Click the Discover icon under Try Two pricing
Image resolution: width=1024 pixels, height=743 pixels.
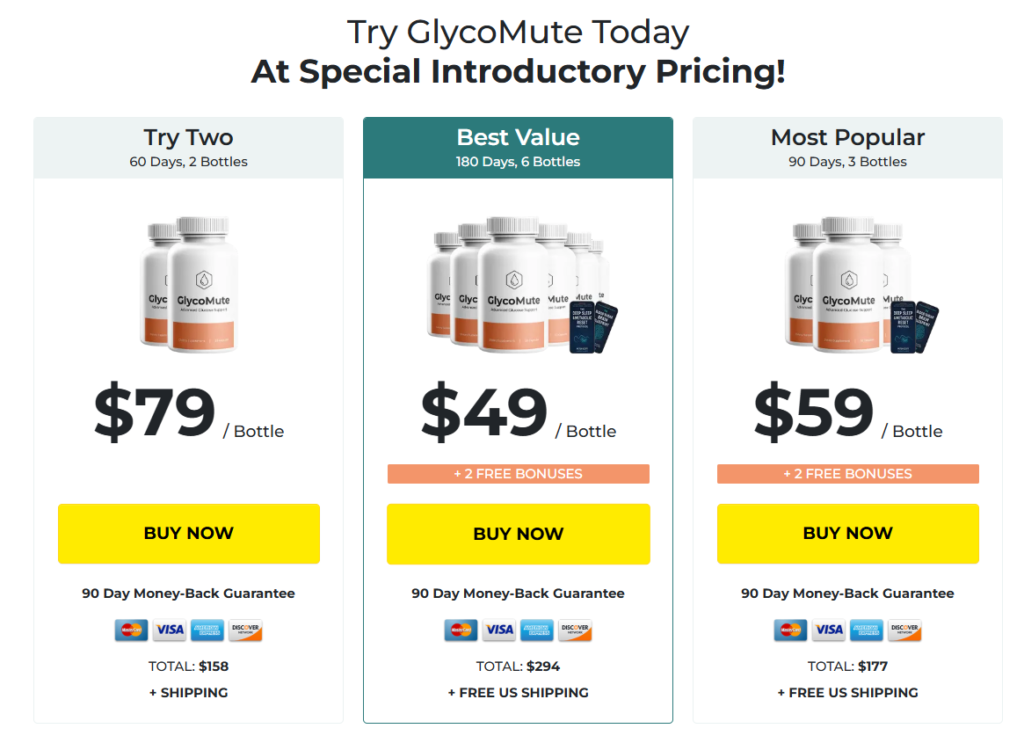pyautogui.click(x=244, y=630)
